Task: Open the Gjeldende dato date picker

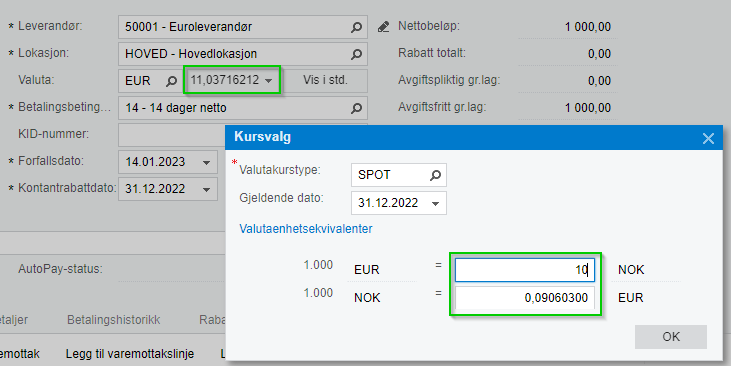Action: click(435, 203)
